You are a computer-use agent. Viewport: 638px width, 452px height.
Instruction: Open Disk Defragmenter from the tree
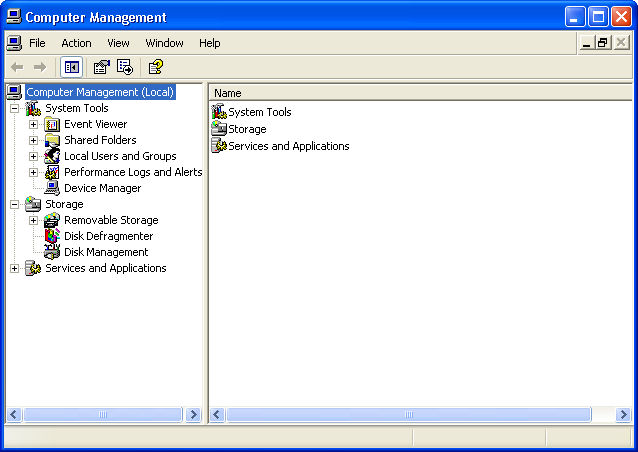point(108,236)
